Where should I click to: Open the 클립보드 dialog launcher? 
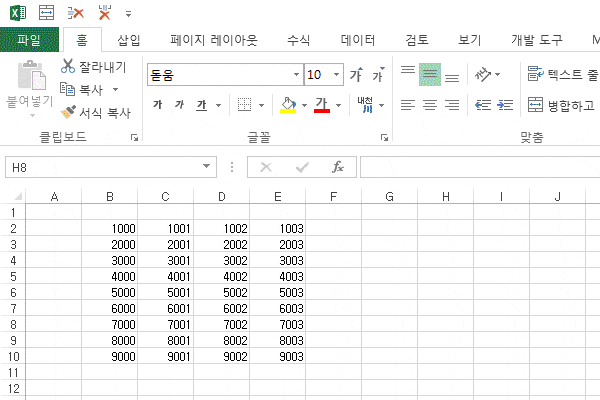134,137
